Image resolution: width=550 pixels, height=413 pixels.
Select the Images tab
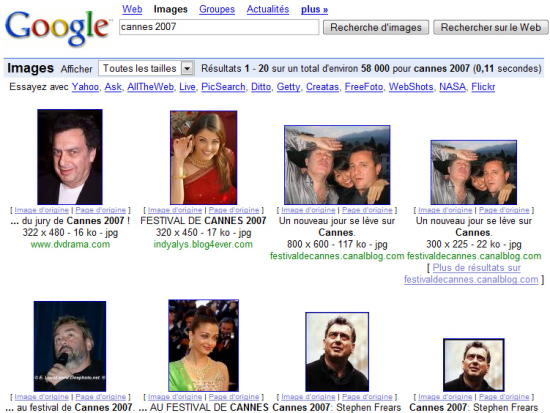170,9
